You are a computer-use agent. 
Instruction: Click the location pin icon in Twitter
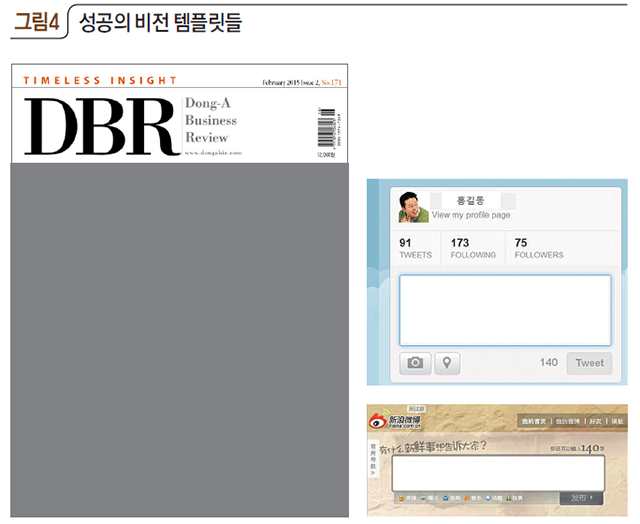tap(447, 363)
